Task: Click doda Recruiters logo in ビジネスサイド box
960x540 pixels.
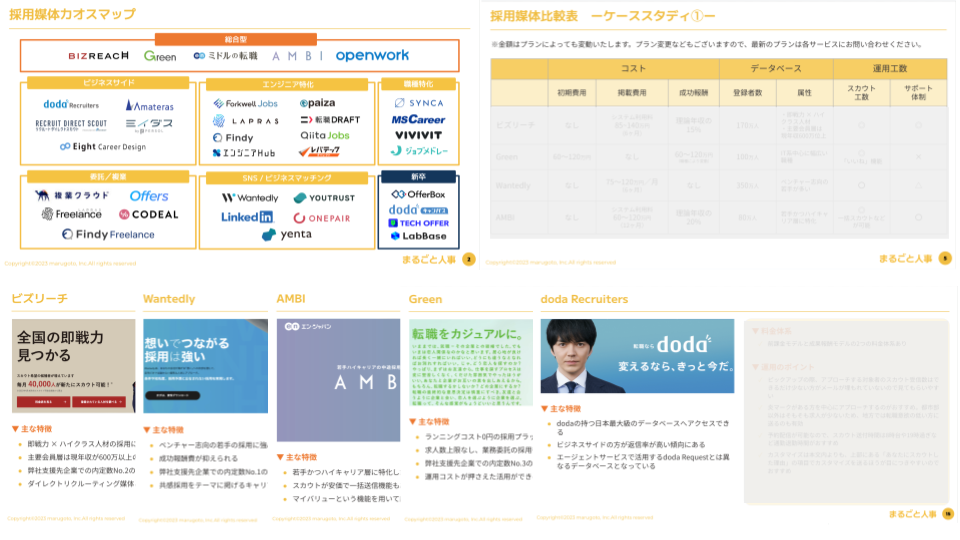Action: [x=71, y=105]
